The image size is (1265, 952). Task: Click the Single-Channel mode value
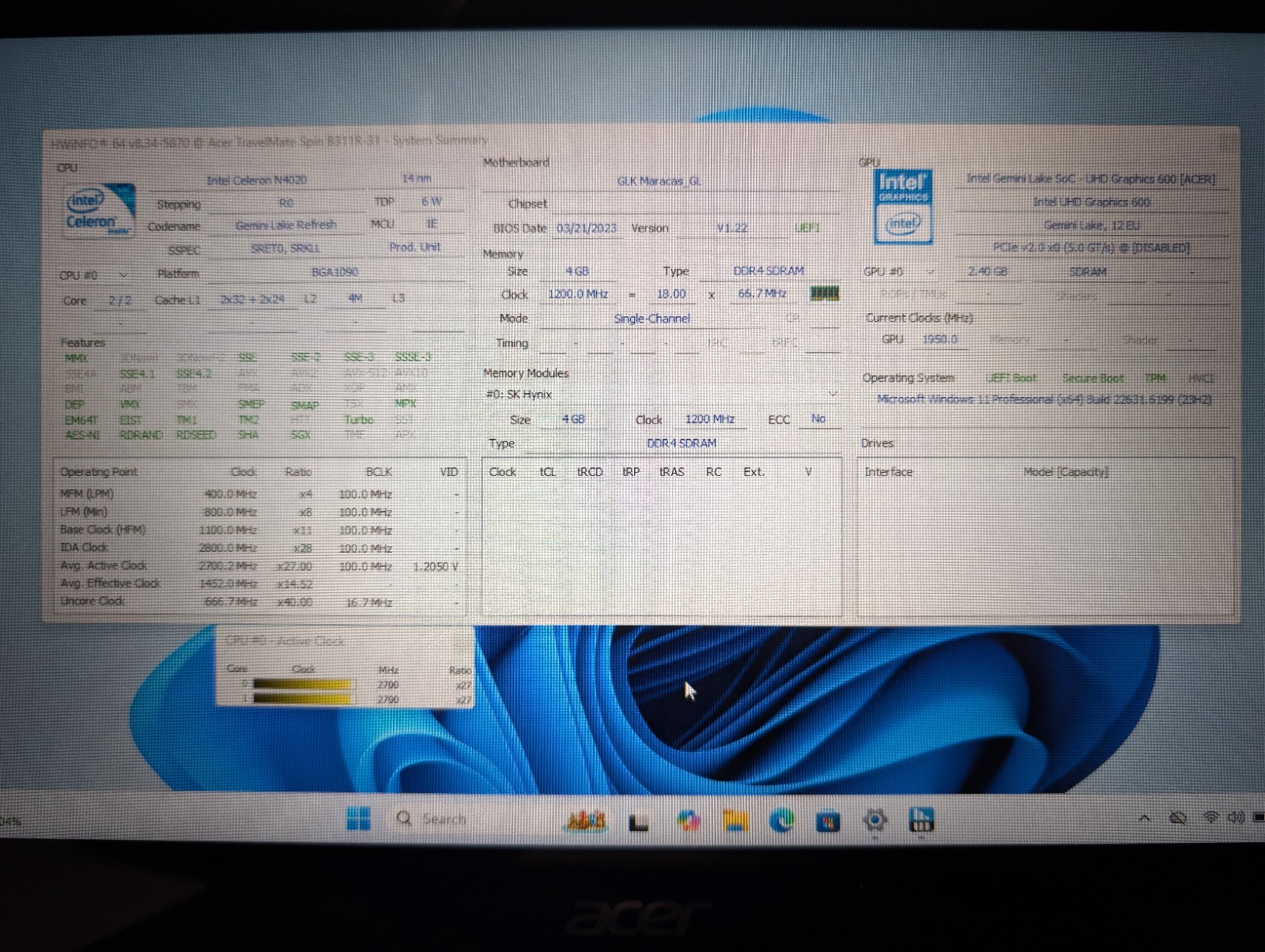pyautogui.click(x=652, y=319)
